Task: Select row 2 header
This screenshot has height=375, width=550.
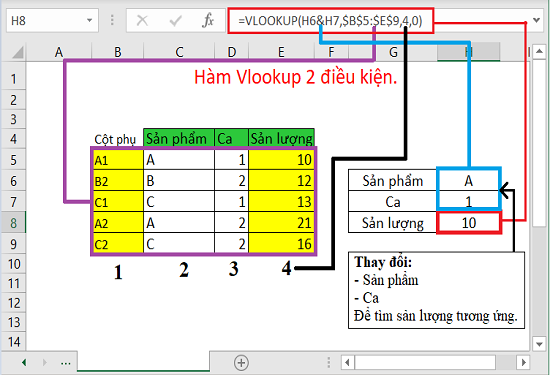Action: pos(13,100)
